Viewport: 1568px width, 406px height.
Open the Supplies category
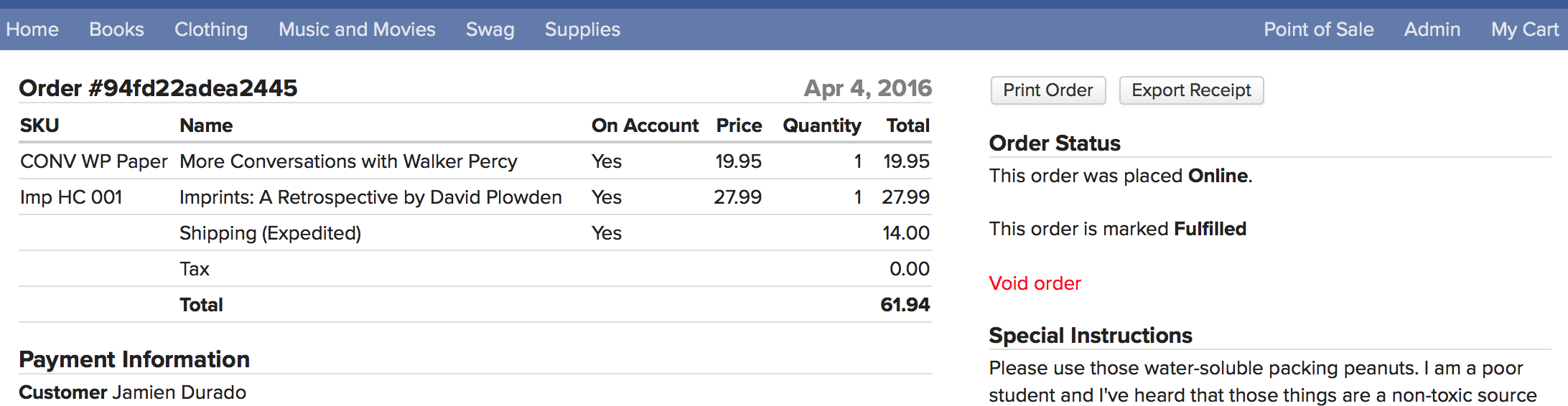(x=582, y=29)
